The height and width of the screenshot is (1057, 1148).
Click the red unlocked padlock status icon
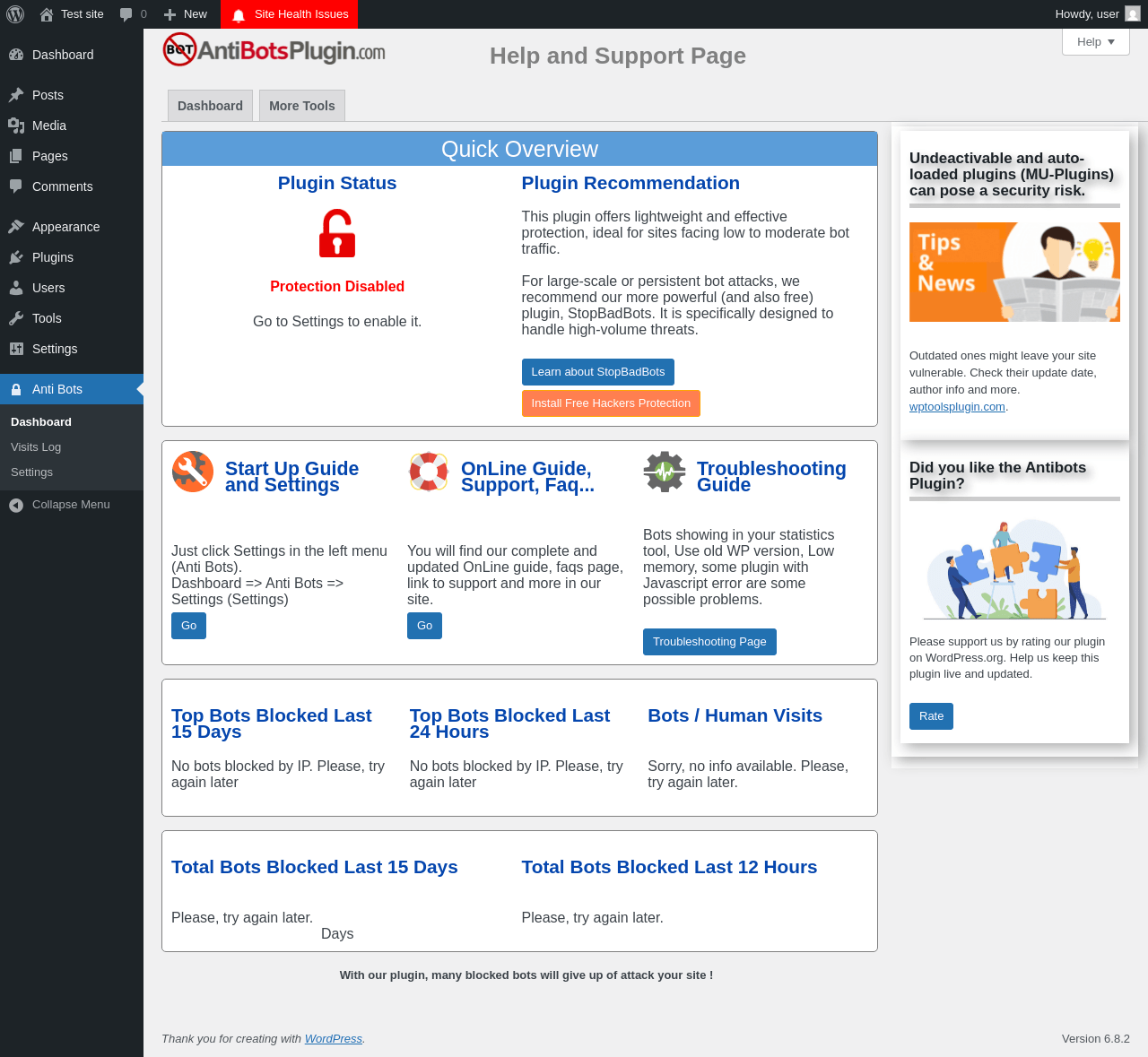[337, 233]
